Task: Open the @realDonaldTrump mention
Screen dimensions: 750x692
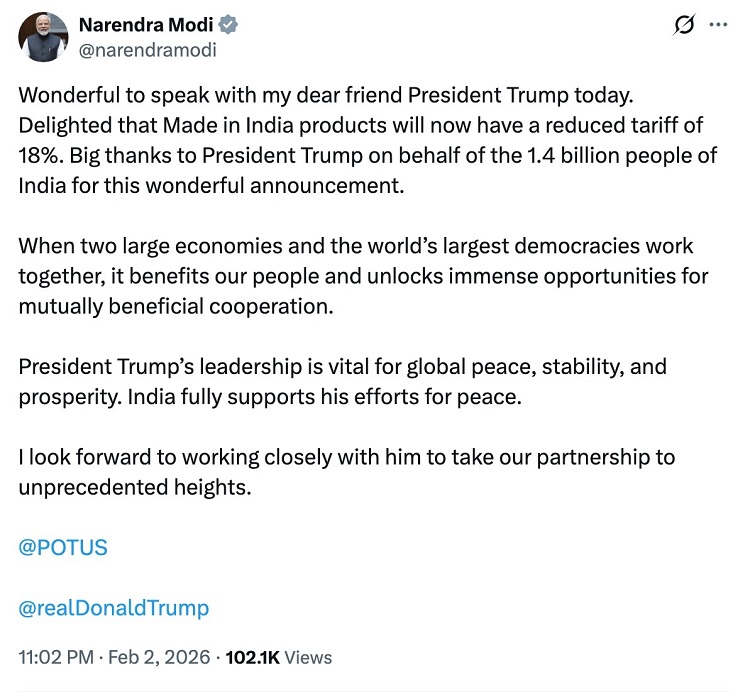Action: [114, 607]
